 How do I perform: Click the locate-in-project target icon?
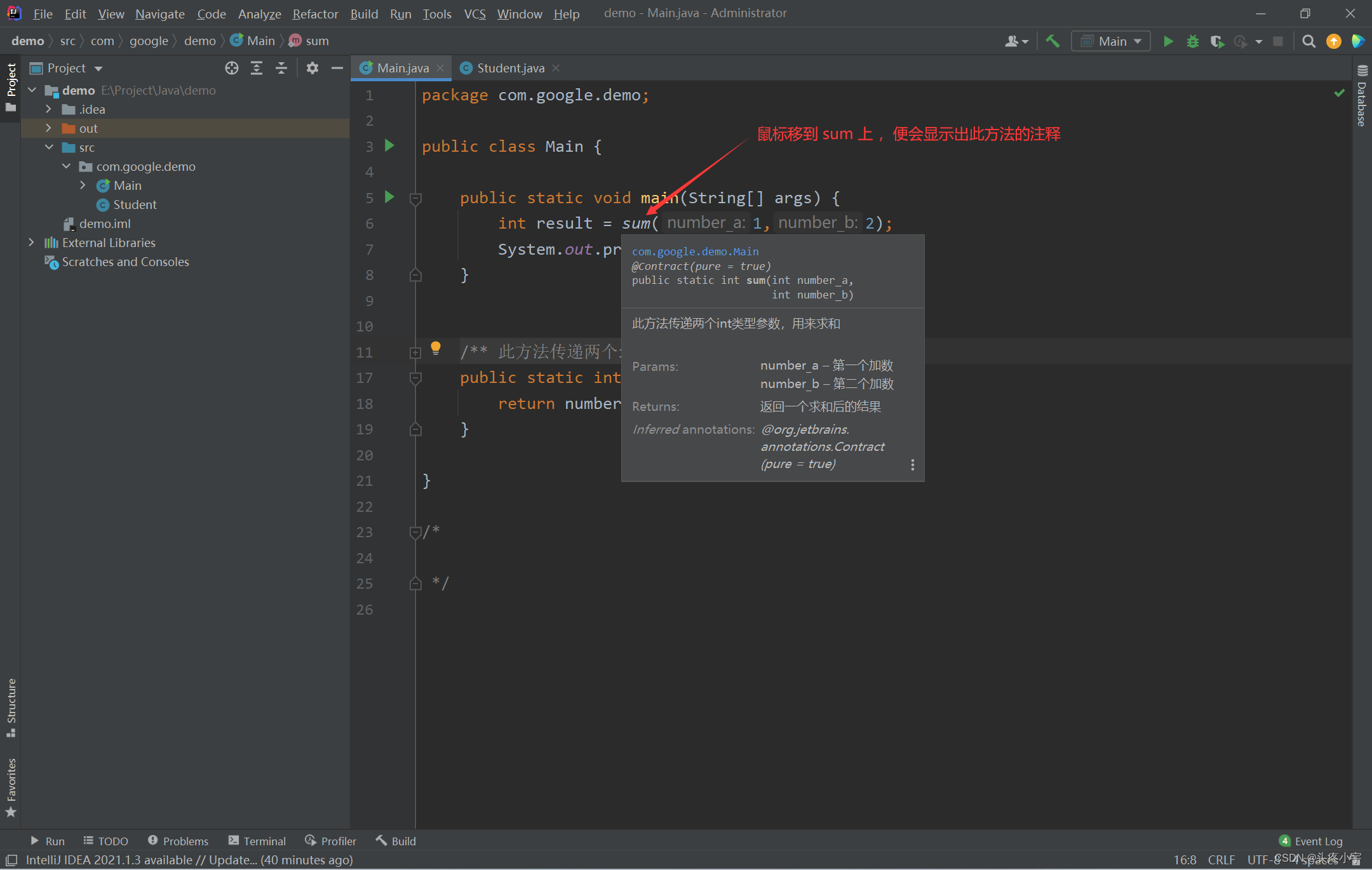[x=232, y=68]
